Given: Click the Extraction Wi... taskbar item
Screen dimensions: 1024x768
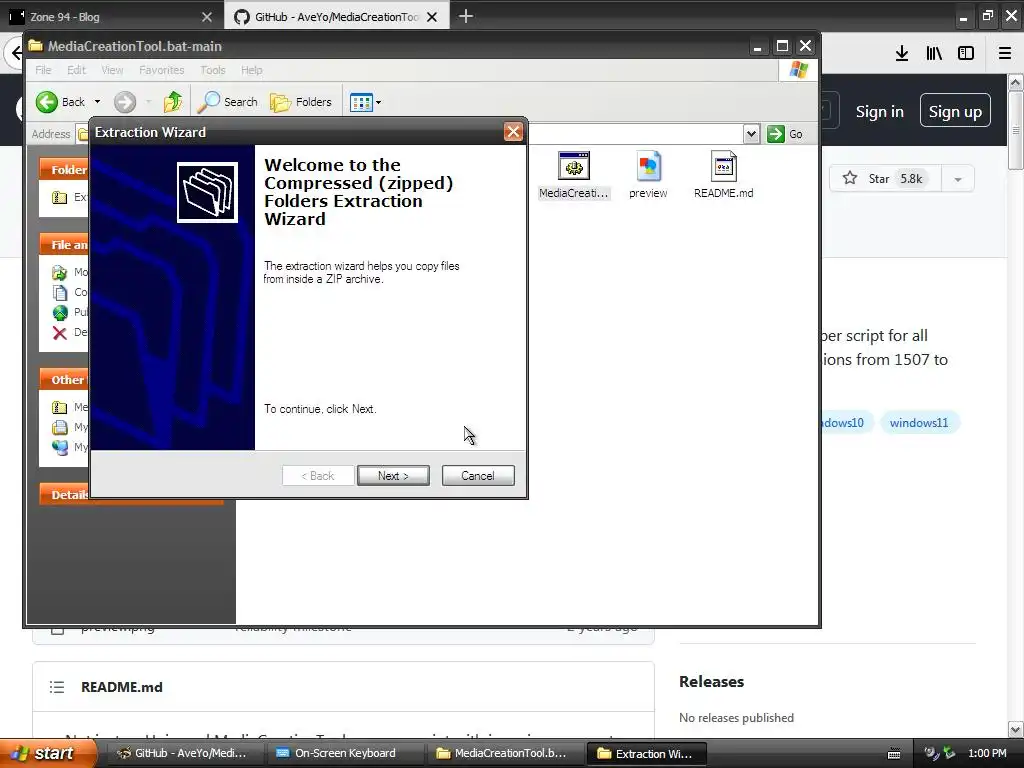Looking at the screenshot, I should [647, 754].
